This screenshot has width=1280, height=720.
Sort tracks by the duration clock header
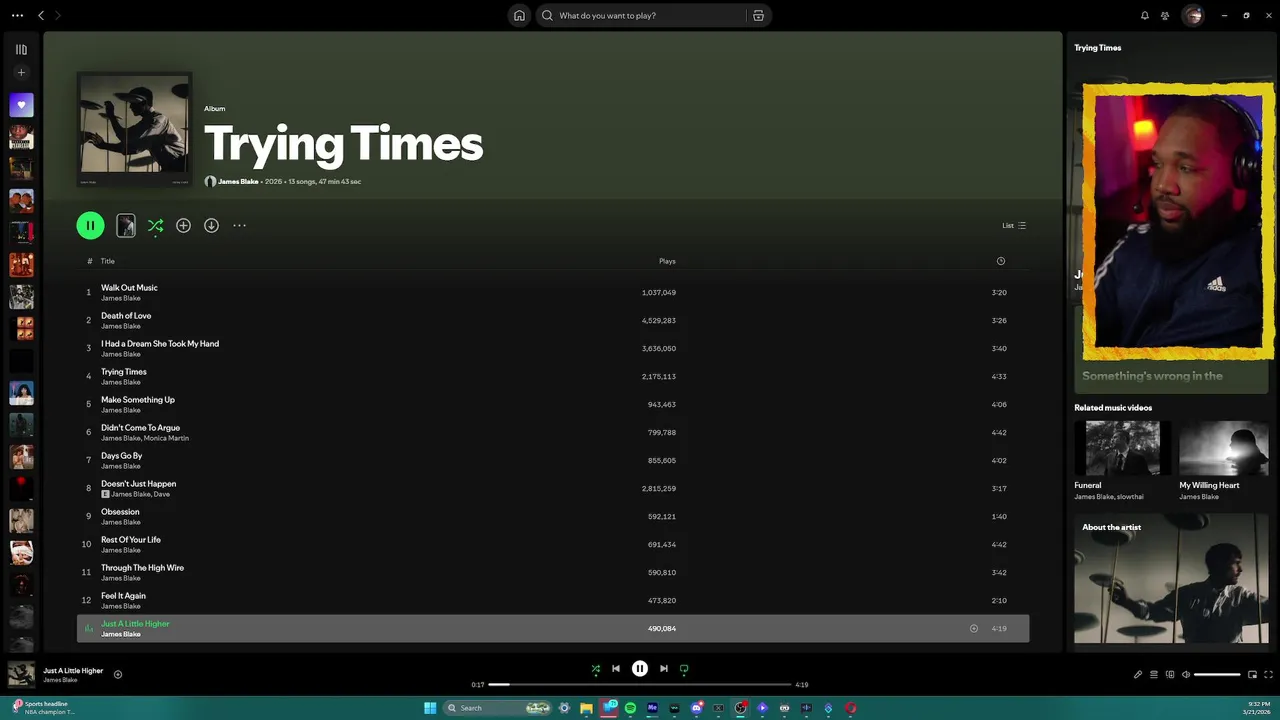coord(1000,261)
